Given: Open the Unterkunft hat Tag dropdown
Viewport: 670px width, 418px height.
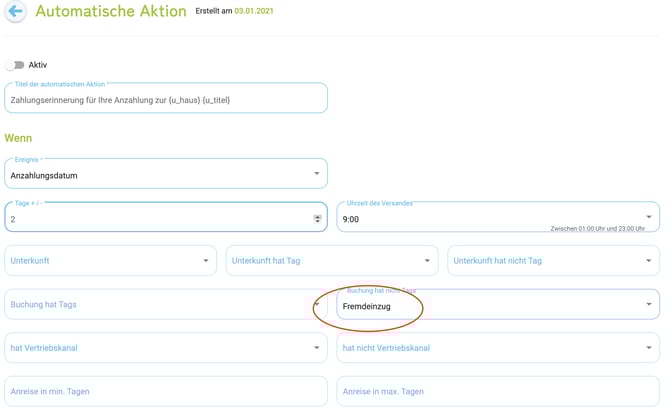Looking at the screenshot, I should pyautogui.click(x=332, y=261).
